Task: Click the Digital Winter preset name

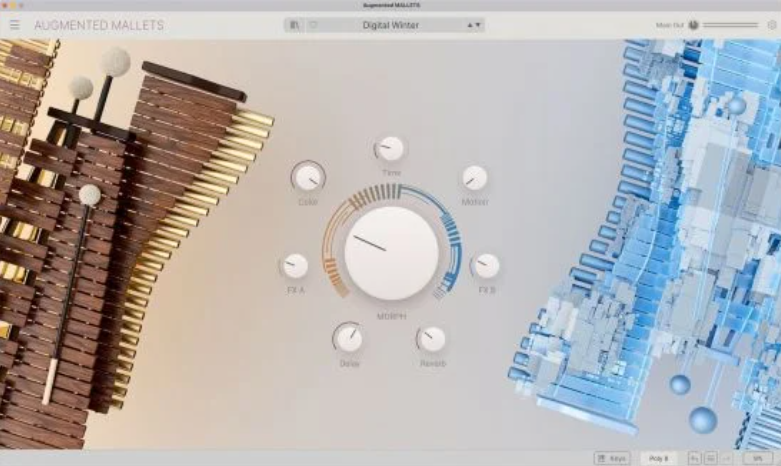Action: coord(390,25)
